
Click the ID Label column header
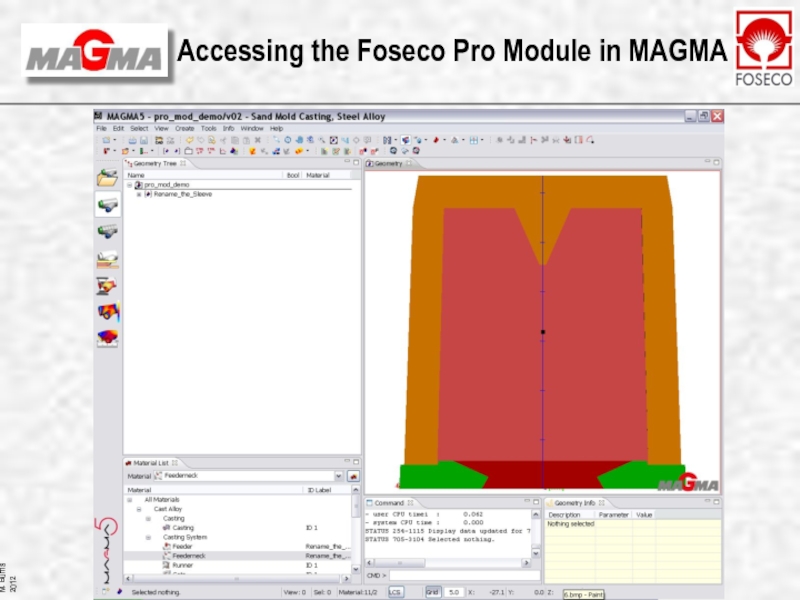pyautogui.click(x=319, y=490)
